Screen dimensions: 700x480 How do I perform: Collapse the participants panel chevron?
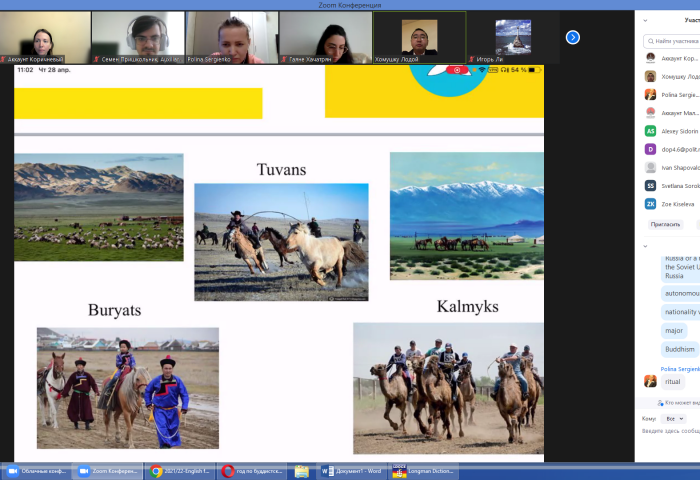click(x=645, y=20)
